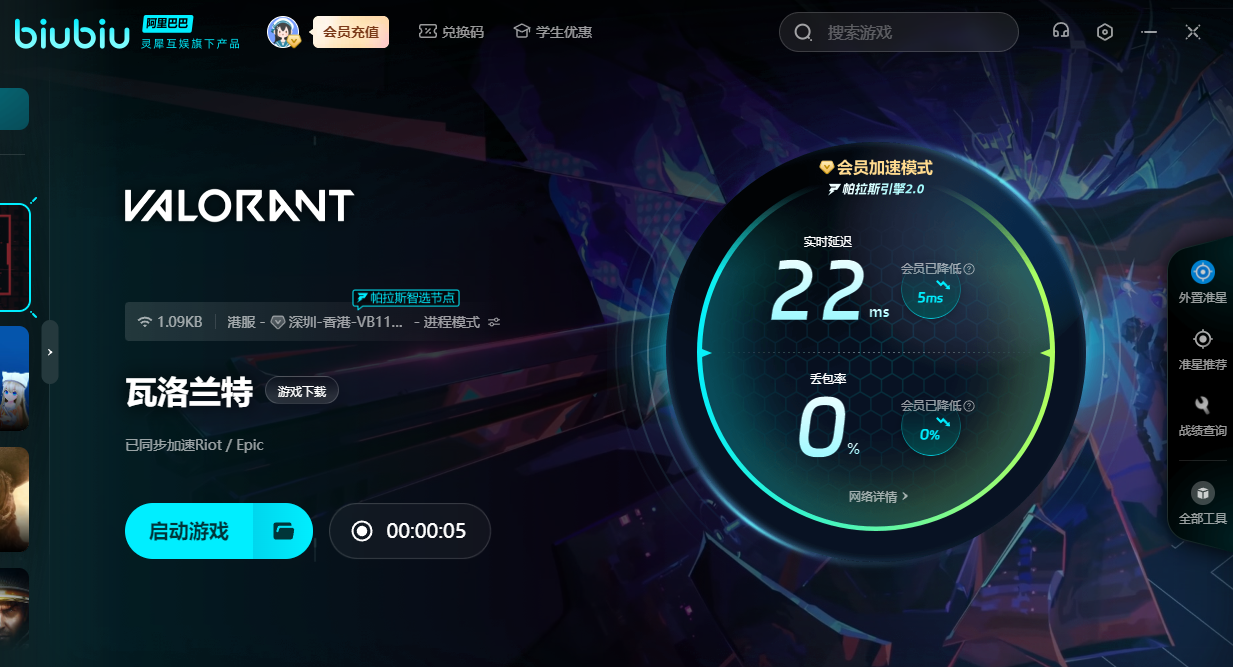Click the 会员充值 membership recharge button
This screenshot has height=667, width=1233.
coord(350,32)
